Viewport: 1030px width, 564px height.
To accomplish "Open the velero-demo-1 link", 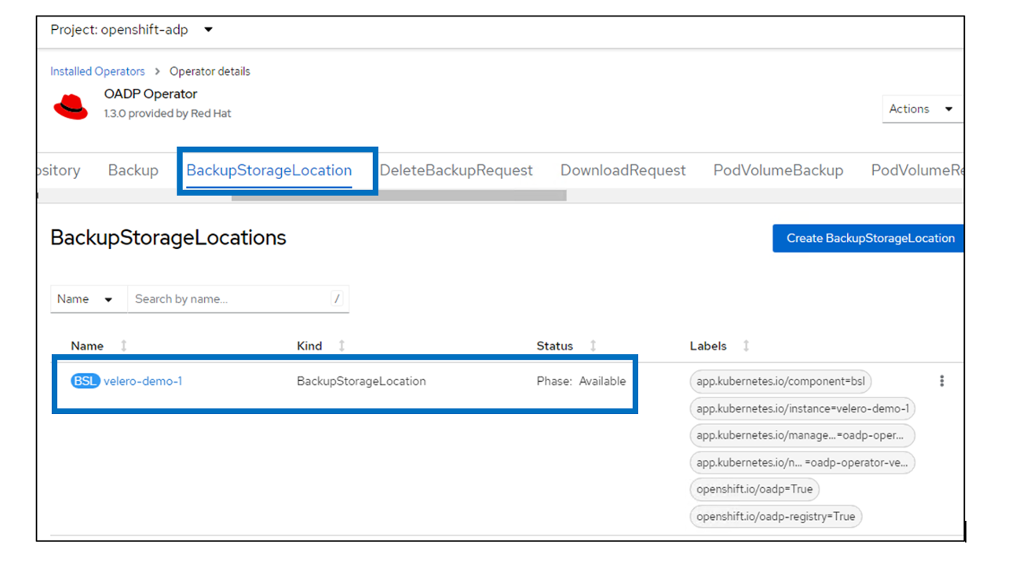I will pos(143,381).
